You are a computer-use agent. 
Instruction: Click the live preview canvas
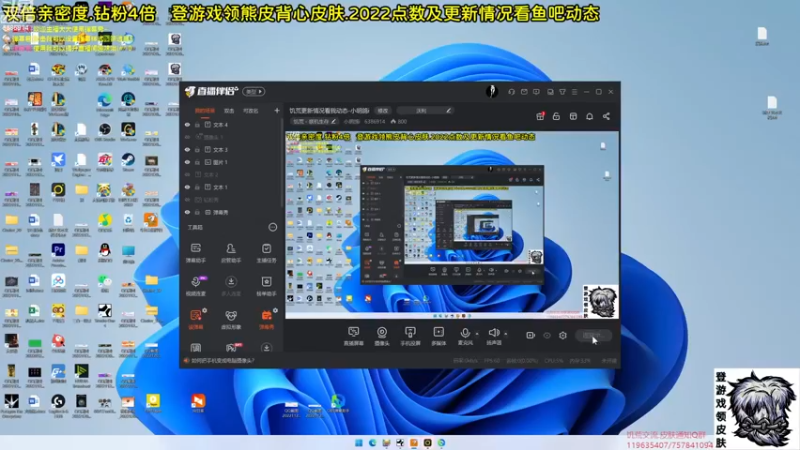tap(452, 226)
